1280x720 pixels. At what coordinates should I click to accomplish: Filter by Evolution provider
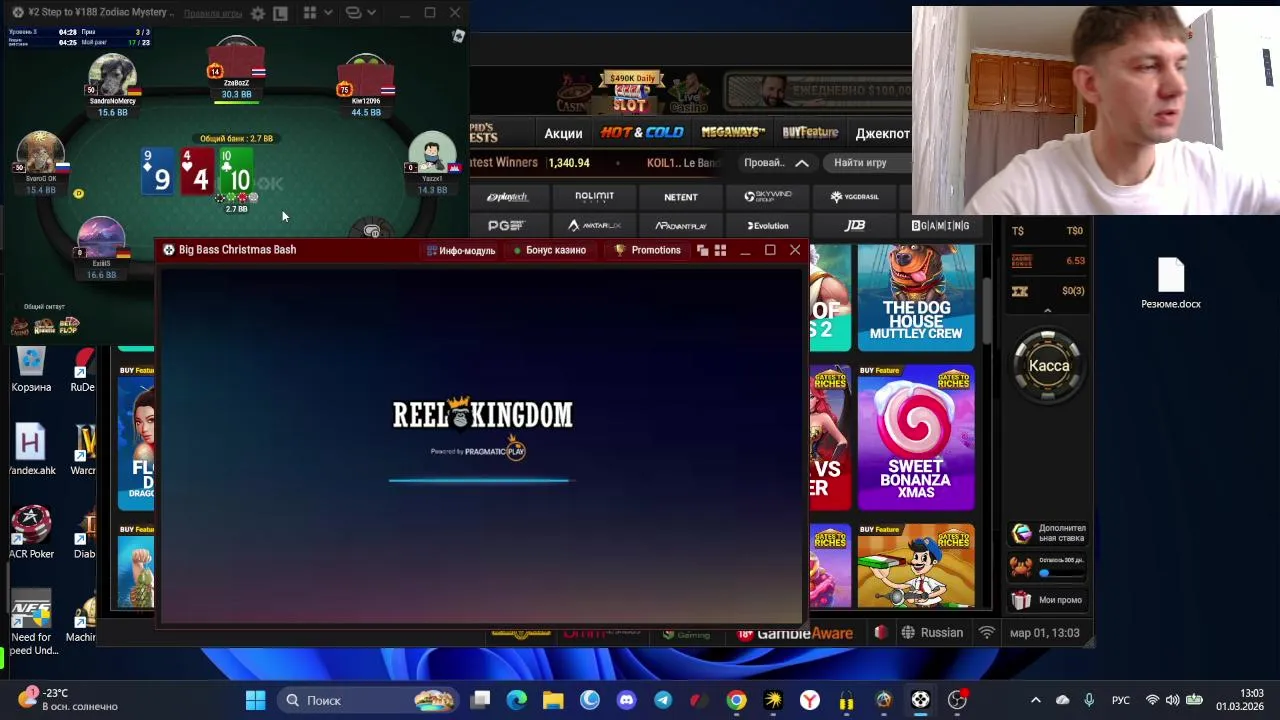tap(768, 226)
